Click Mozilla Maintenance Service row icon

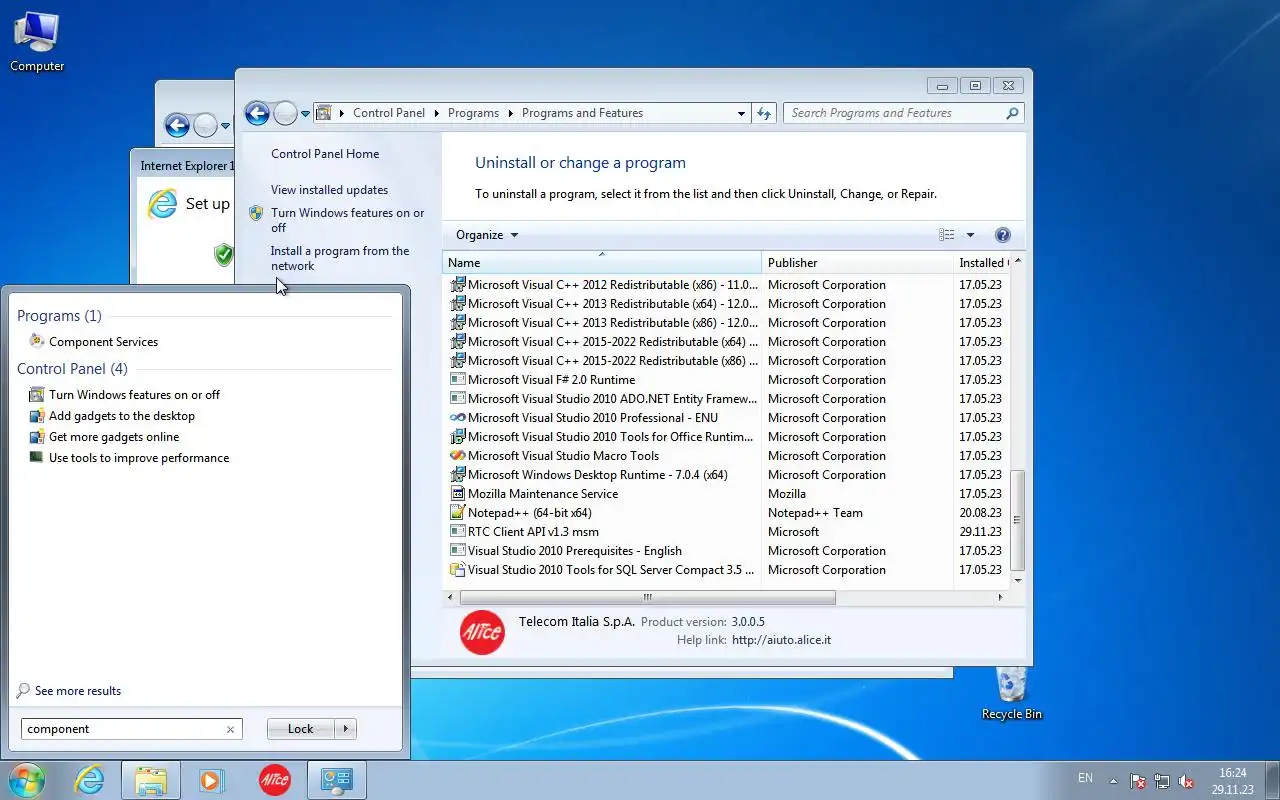pos(458,493)
